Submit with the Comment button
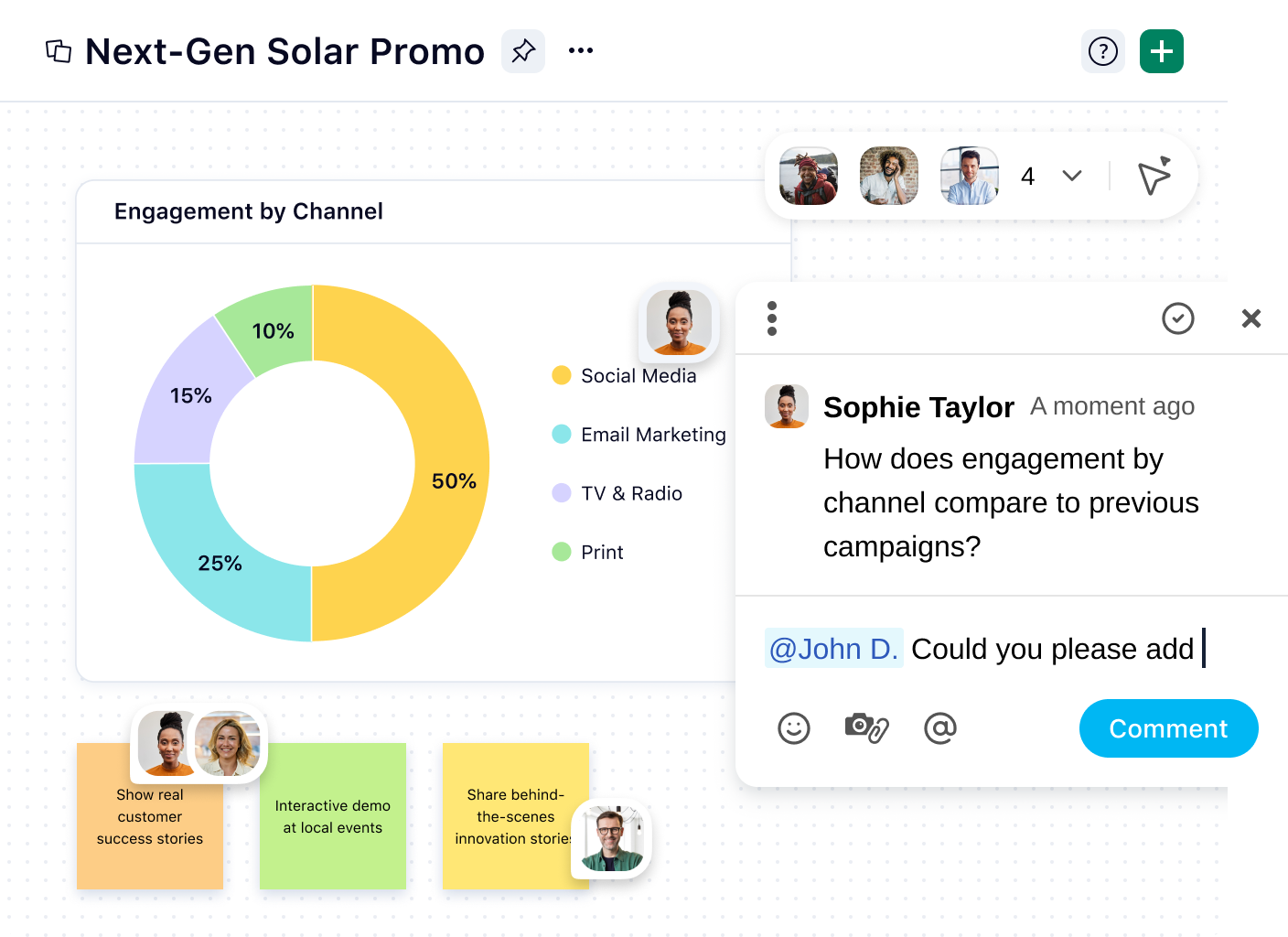The width and height of the screenshot is (1288, 937). (1168, 728)
